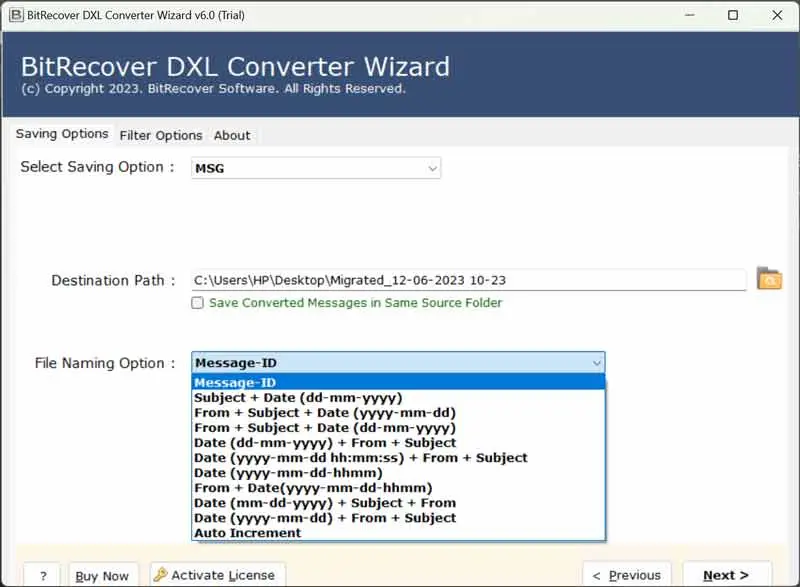Choose From + Date(yyyy-mm-dd-hhmm) option
800x587 pixels.
pos(398,488)
